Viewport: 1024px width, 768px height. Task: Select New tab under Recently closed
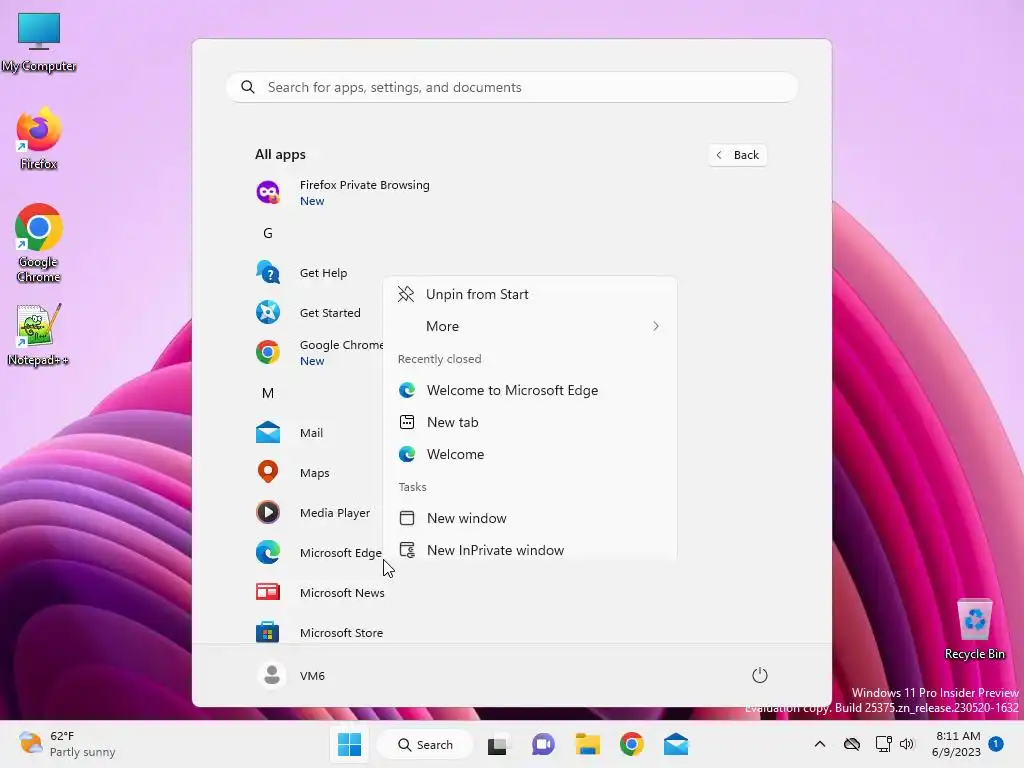530,422
